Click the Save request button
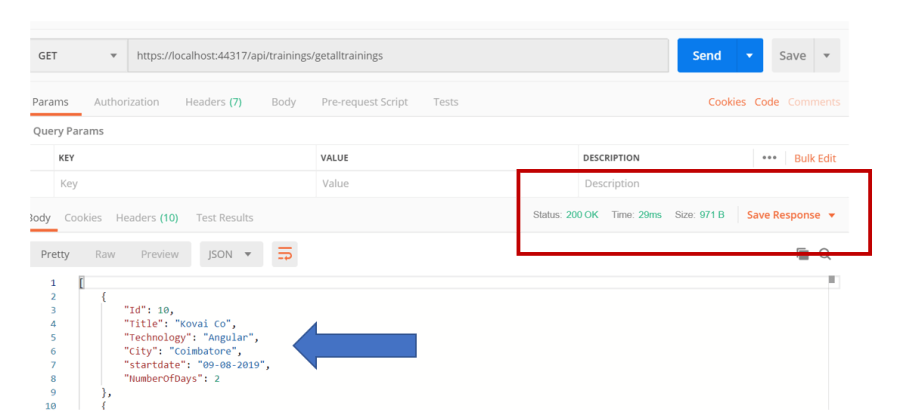The image size is (900, 412). point(791,55)
